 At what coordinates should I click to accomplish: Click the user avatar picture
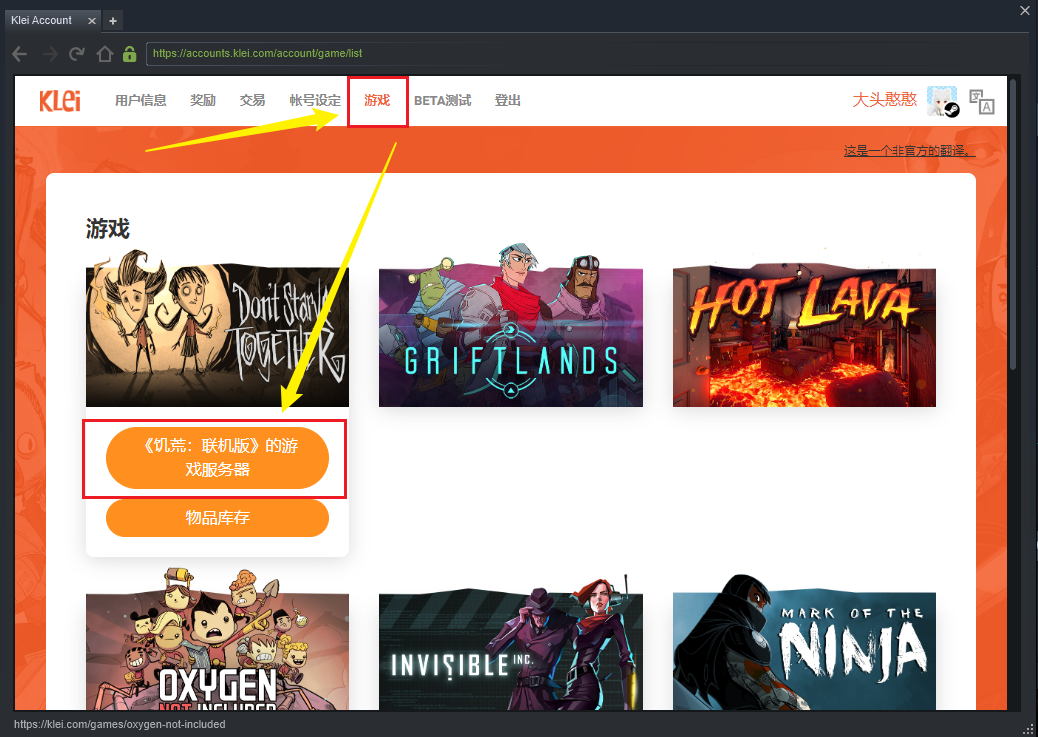pyautogui.click(x=943, y=101)
